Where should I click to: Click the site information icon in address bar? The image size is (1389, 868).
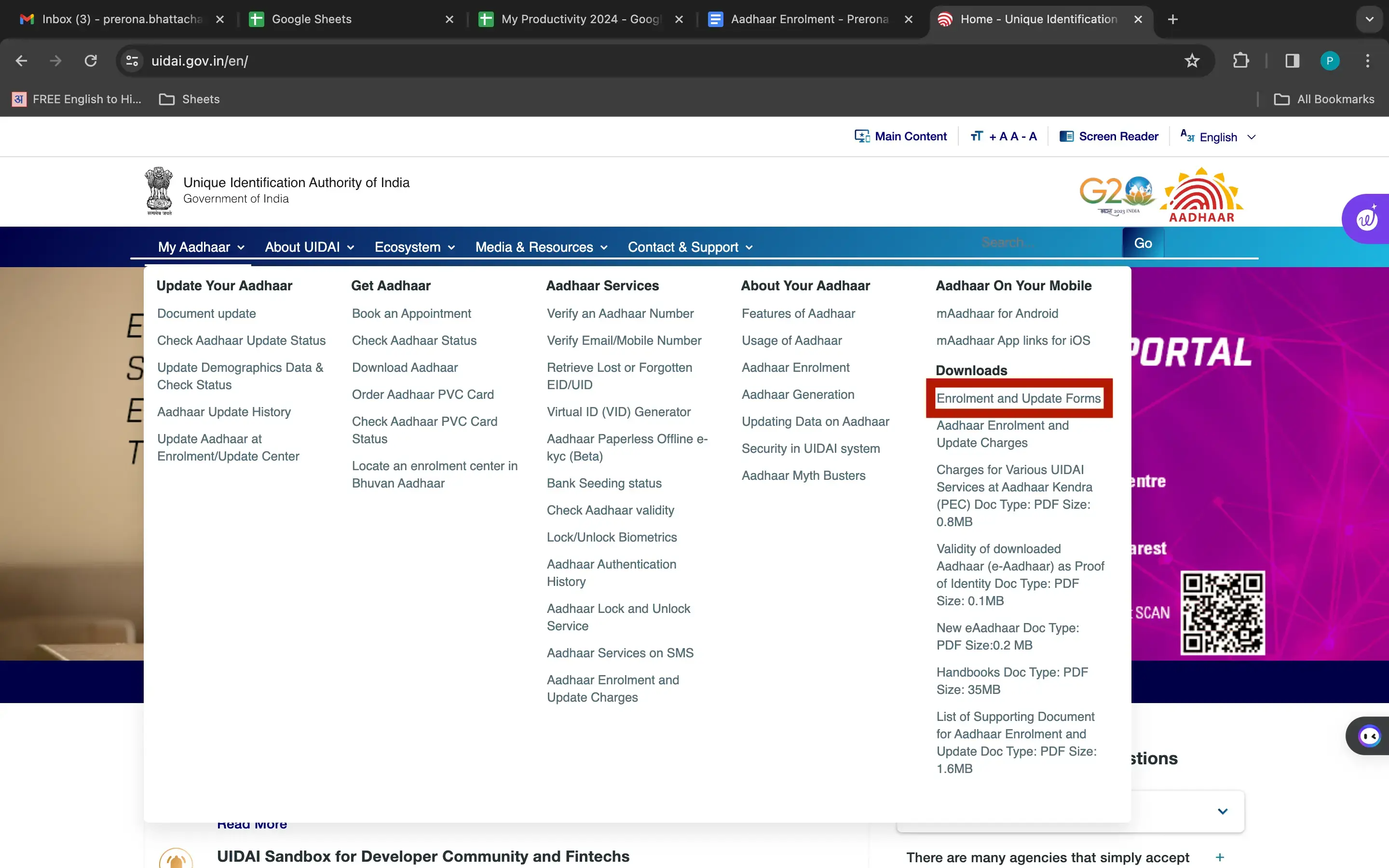132,61
